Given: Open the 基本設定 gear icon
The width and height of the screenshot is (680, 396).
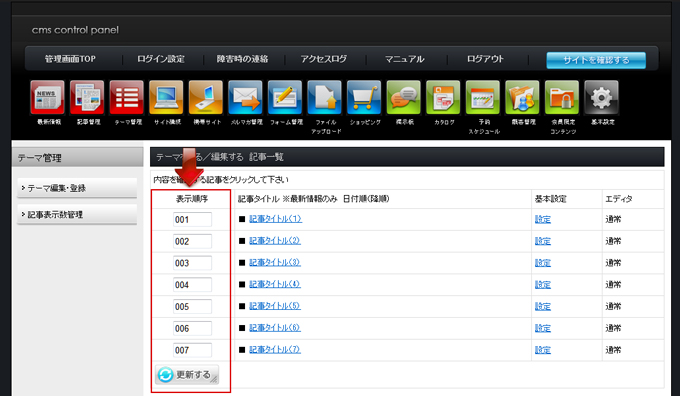Looking at the screenshot, I should [x=602, y=97].
